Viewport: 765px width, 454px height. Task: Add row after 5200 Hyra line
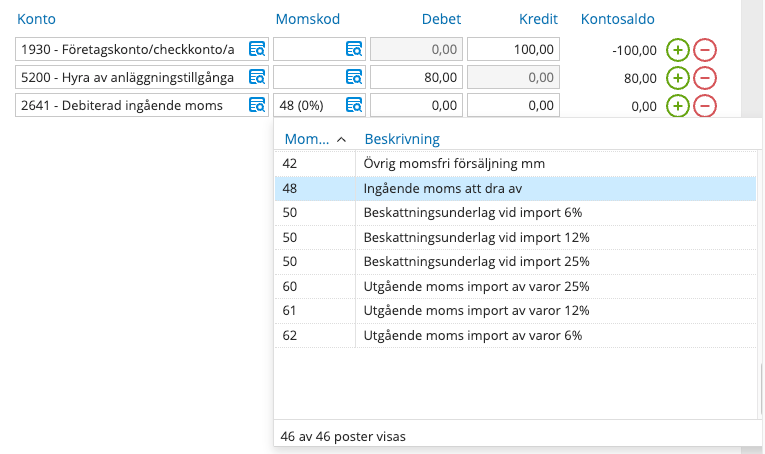tap(677, 78)
